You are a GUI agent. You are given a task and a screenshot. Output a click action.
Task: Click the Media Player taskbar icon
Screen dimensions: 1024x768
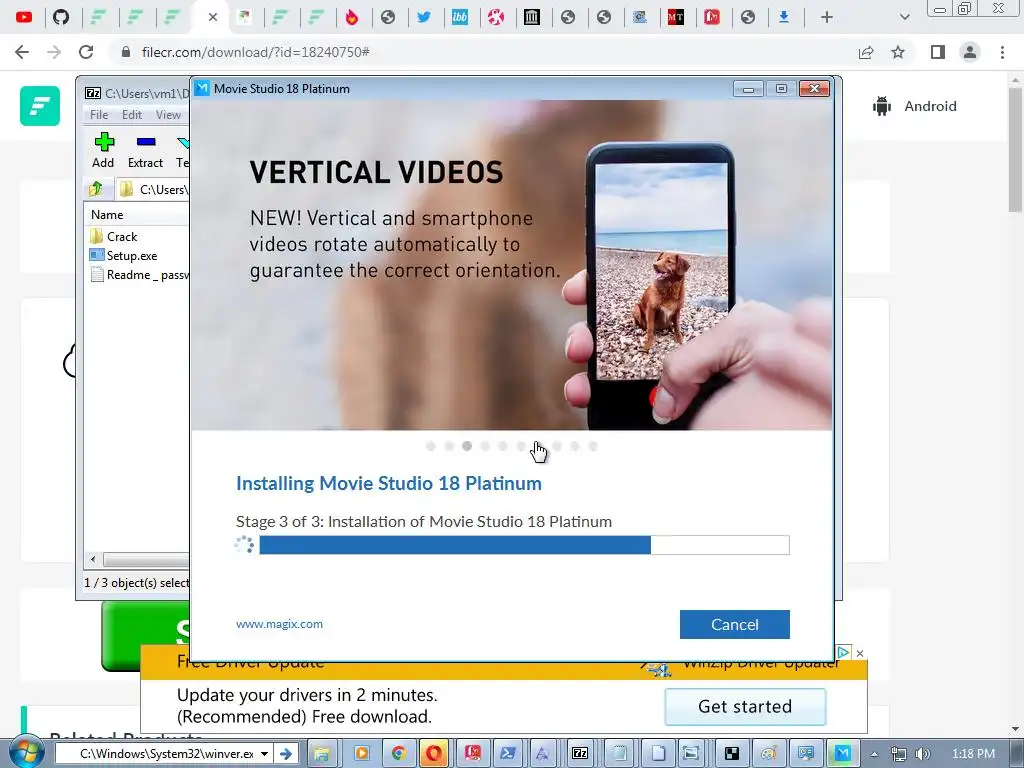coord(361,754)
